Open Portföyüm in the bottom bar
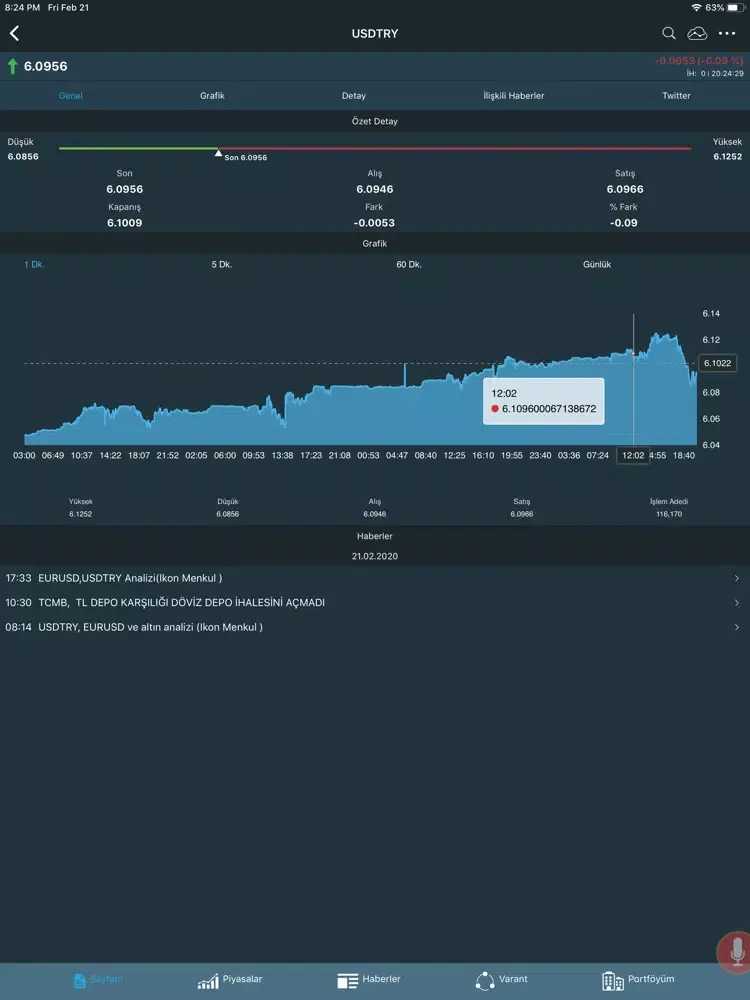 [638, 980]
